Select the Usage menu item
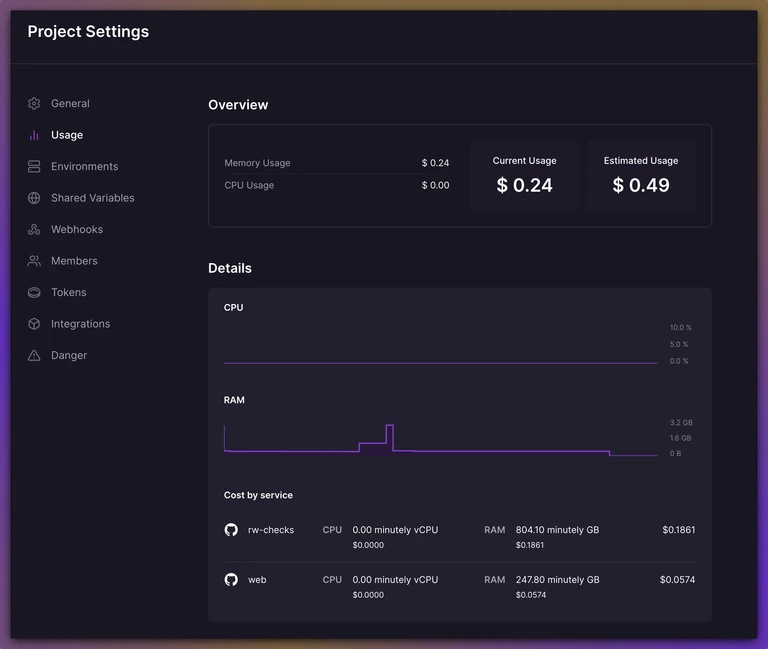768x649 pixels. click(67, 135)
